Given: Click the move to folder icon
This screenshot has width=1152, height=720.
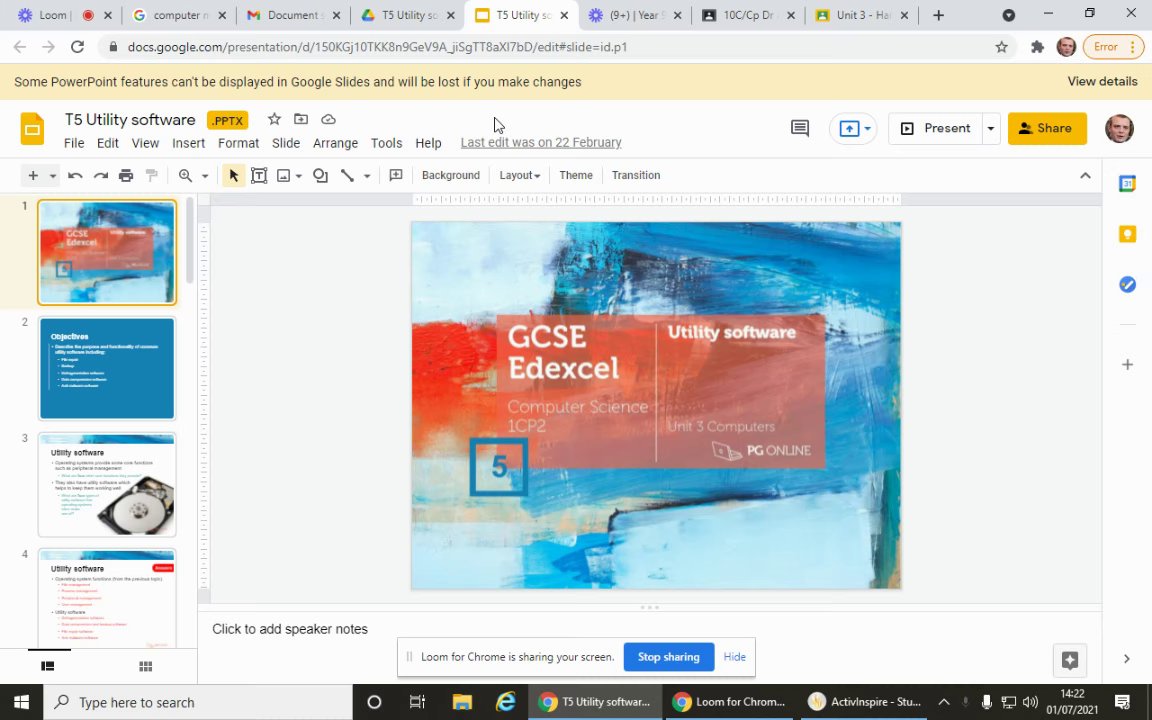Looking at the screenshot, I should coord(301,119).
